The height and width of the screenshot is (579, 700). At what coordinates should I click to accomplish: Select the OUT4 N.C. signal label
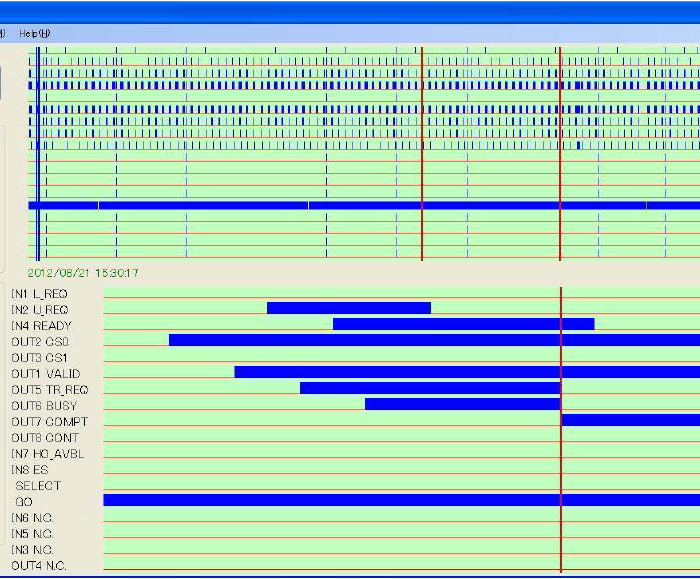36,566
